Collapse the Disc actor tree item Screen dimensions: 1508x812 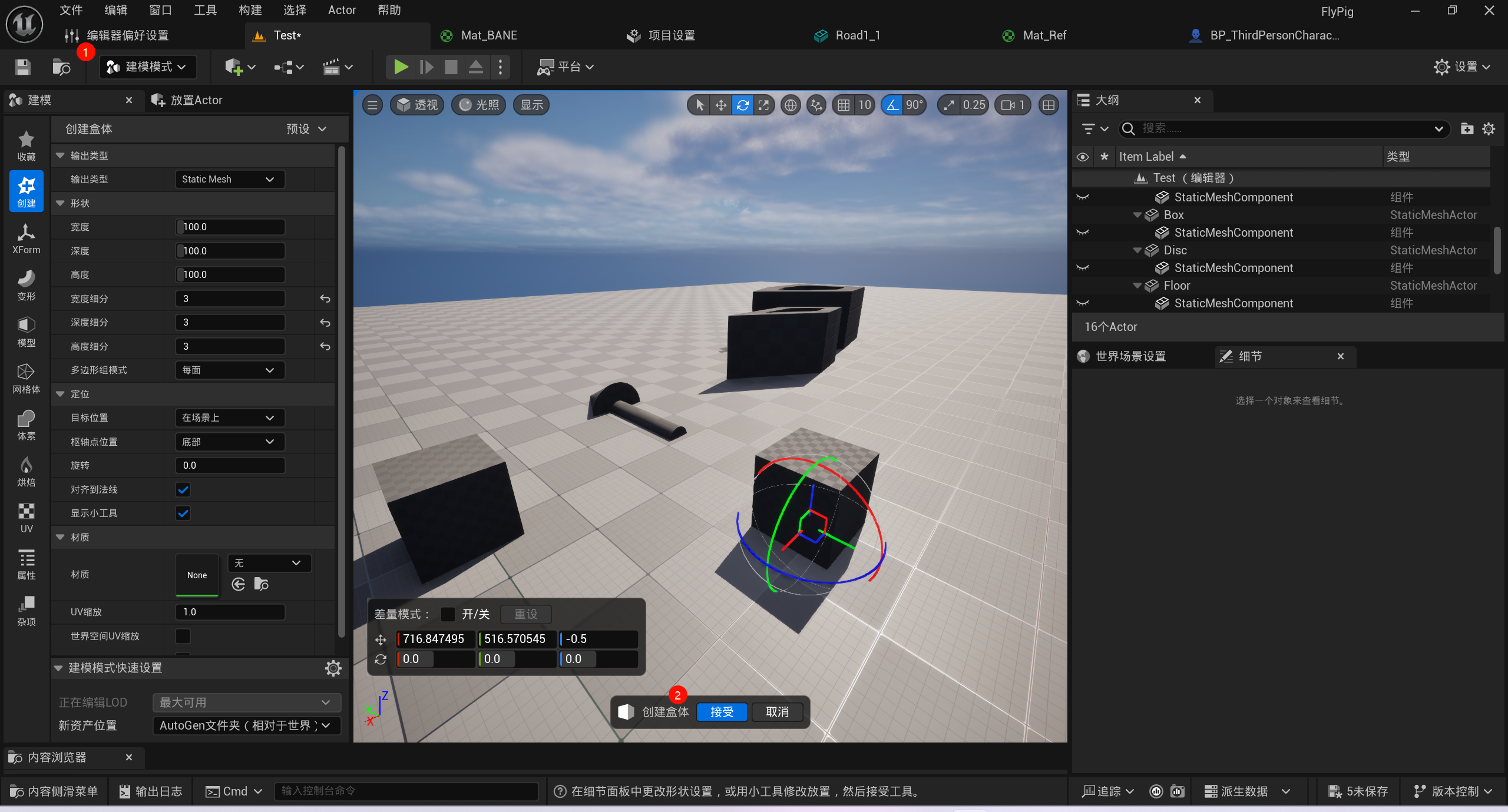point(1137,250)
